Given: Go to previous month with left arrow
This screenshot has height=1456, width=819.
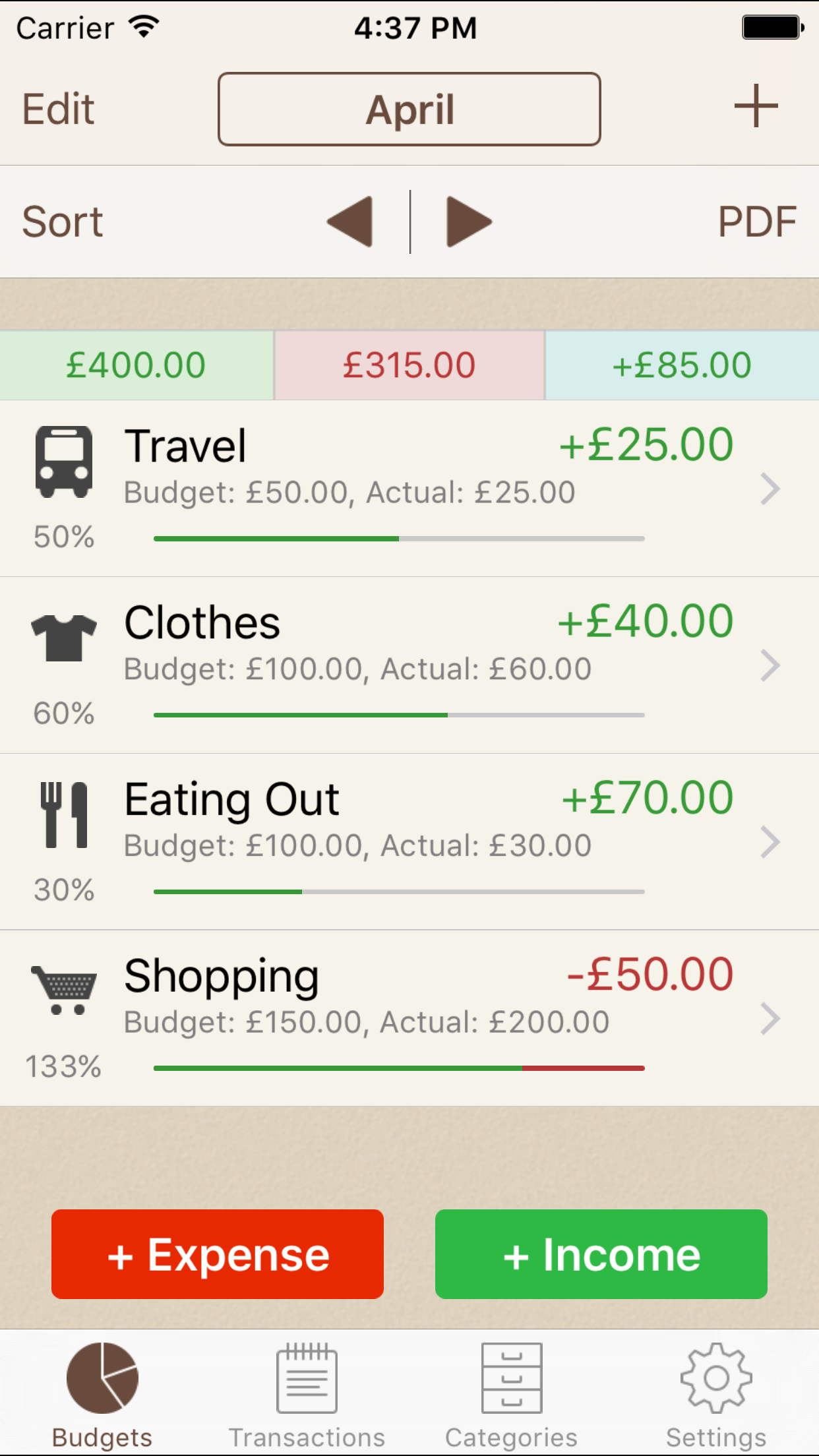Looking at the screenshot, I should (x=351, y=222).
